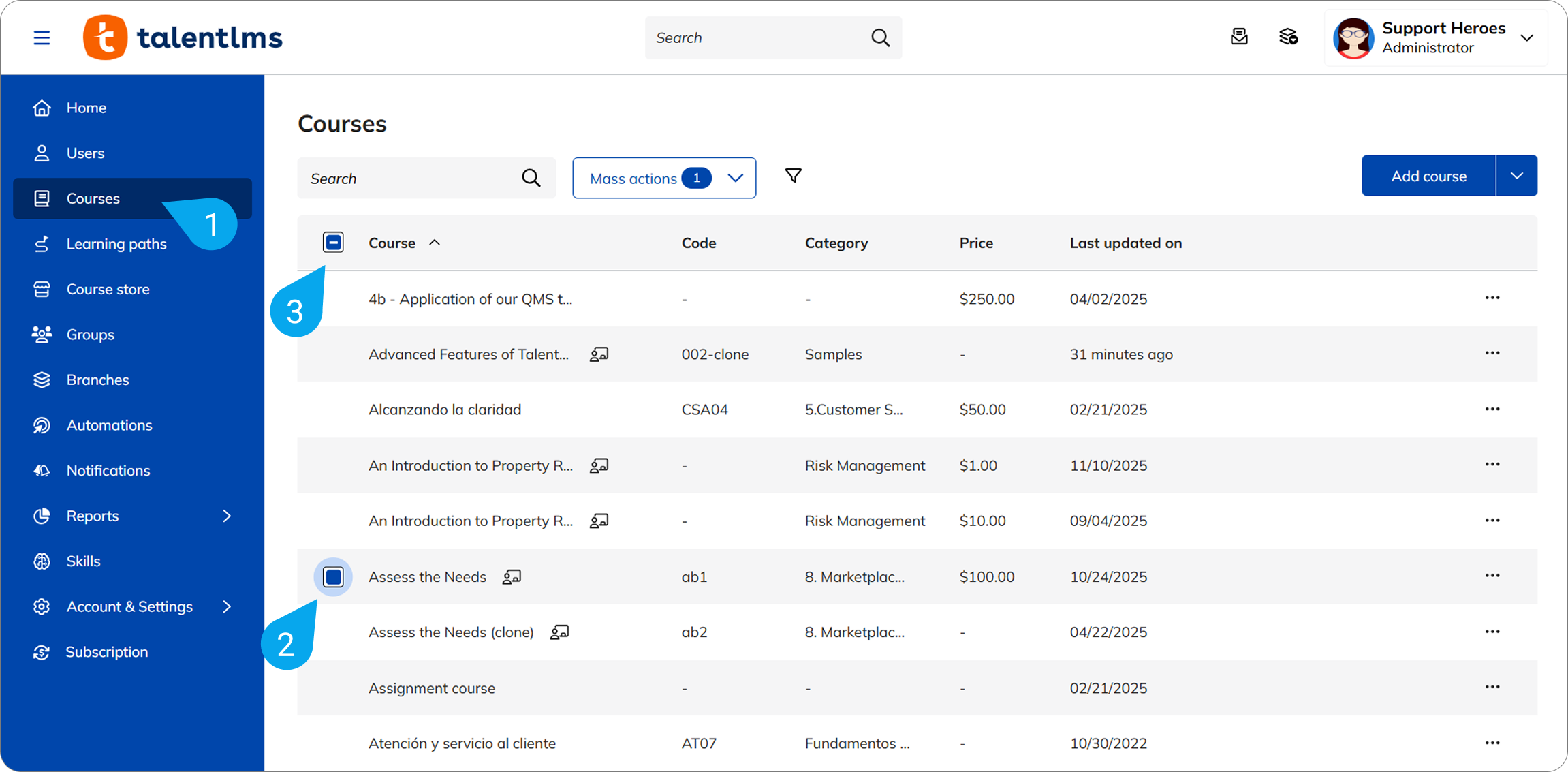Go to Learning paths in sidebar

pyautogui.click(x=116, y=244)
